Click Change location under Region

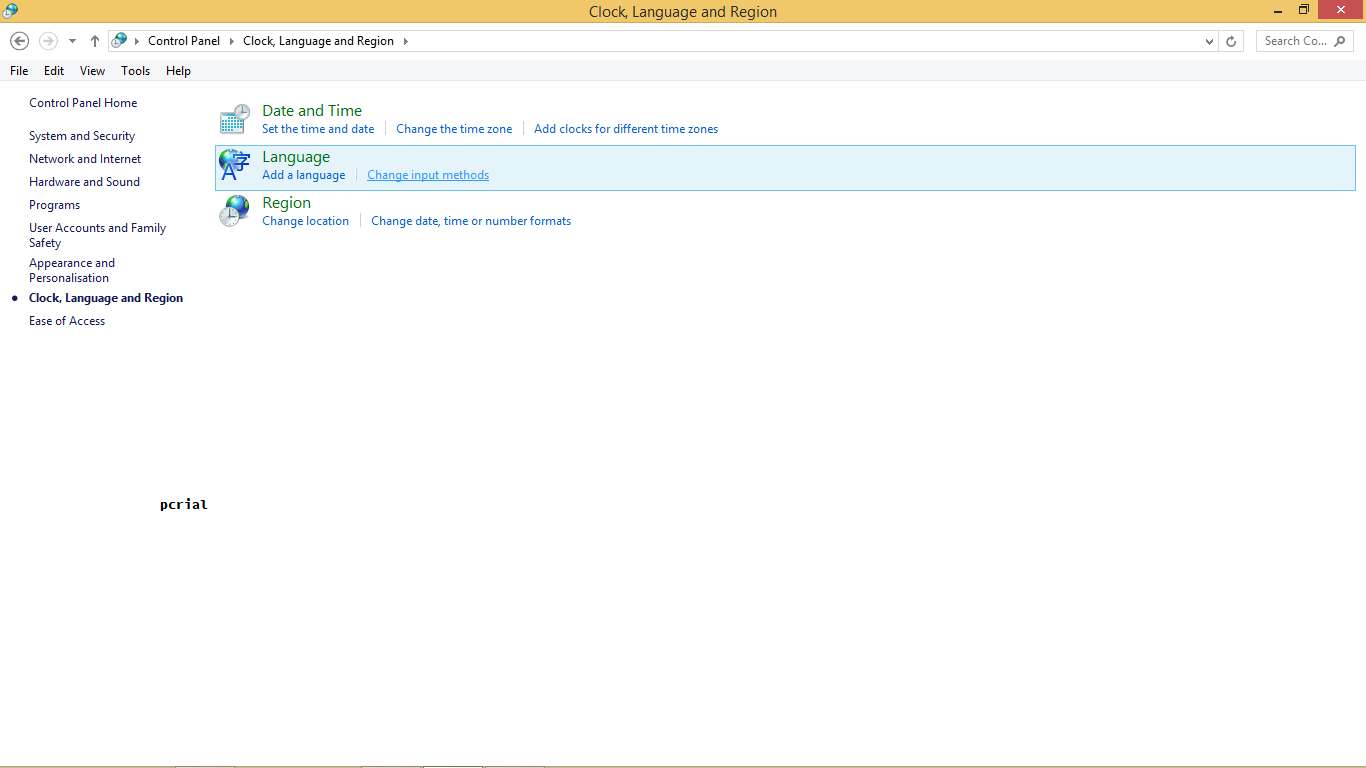[305, 220]
